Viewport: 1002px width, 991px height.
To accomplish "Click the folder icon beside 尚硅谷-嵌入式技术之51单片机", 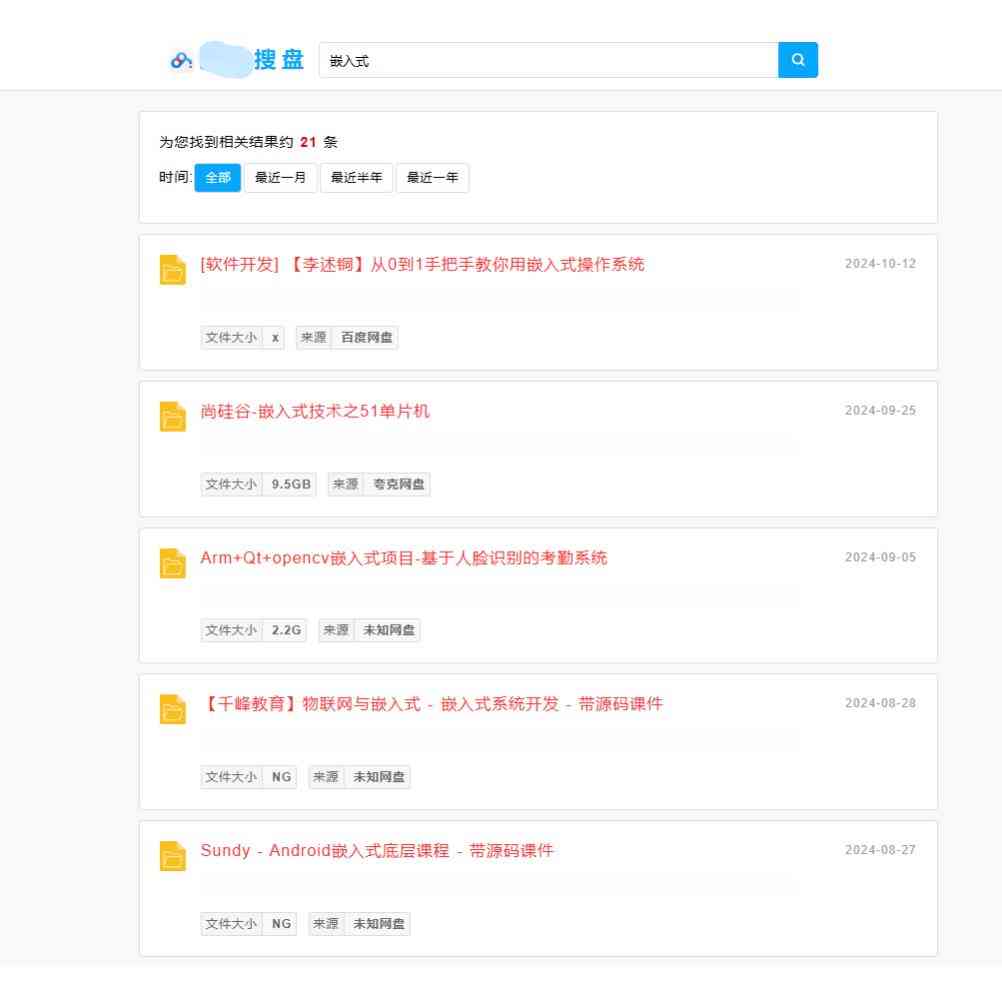I will point(172,417).
